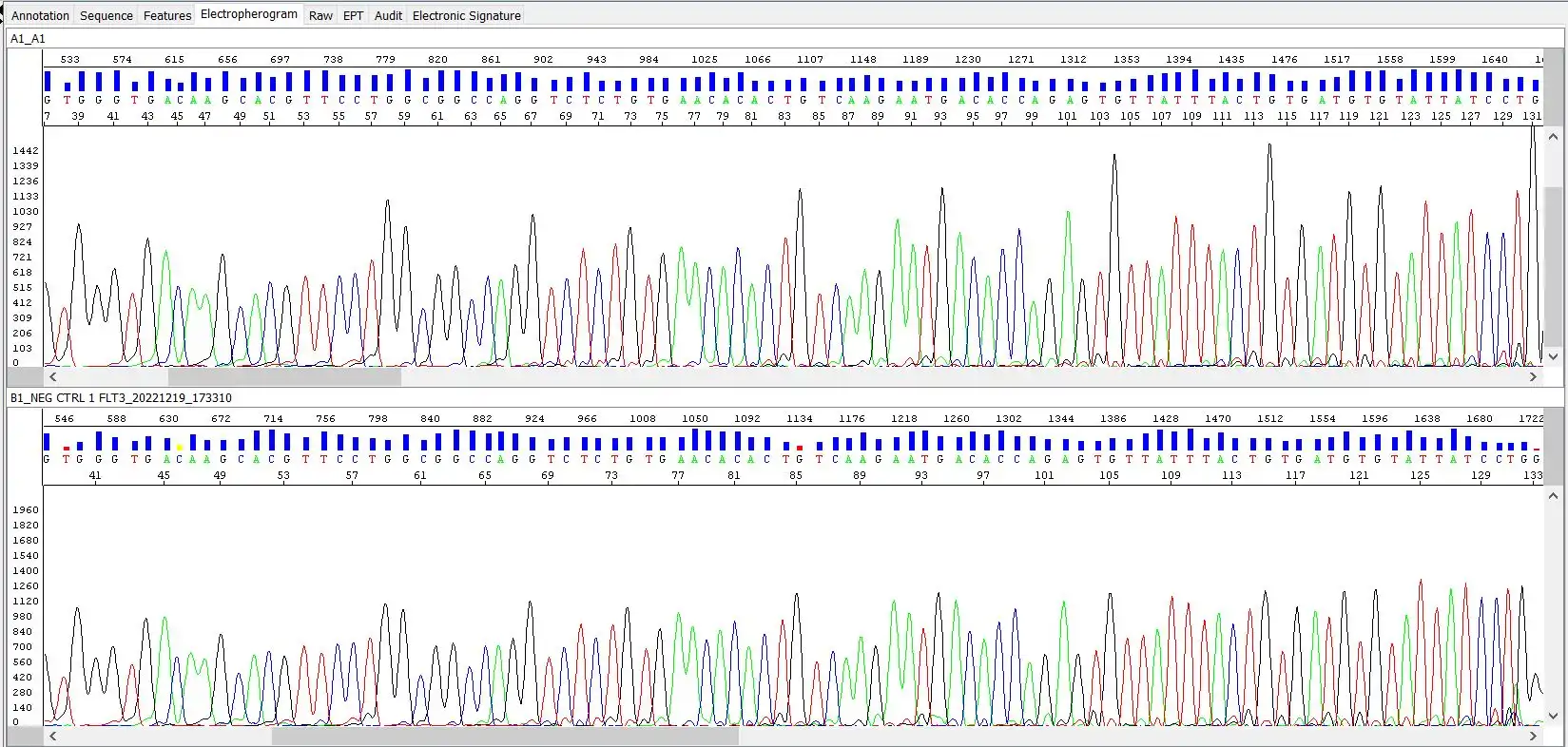The height and width of the screenshot is (747, 1568).
Task: Click the A1_A1 horizontal scrollbar thumb
Action: pos(284,377)
